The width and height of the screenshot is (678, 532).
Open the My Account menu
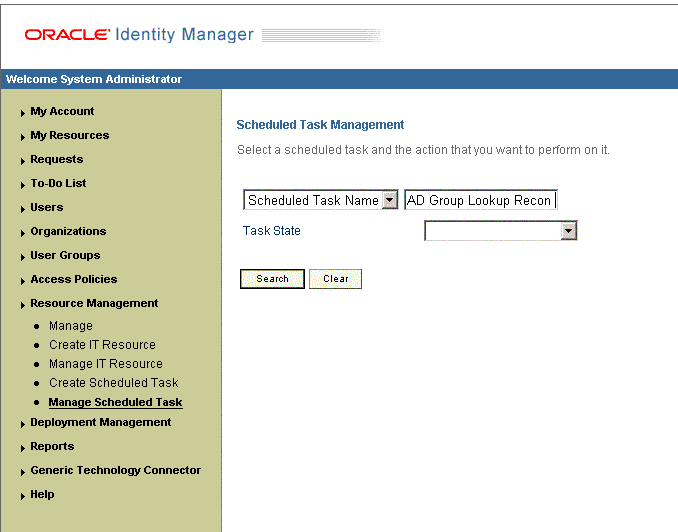(x=62, y=112)
